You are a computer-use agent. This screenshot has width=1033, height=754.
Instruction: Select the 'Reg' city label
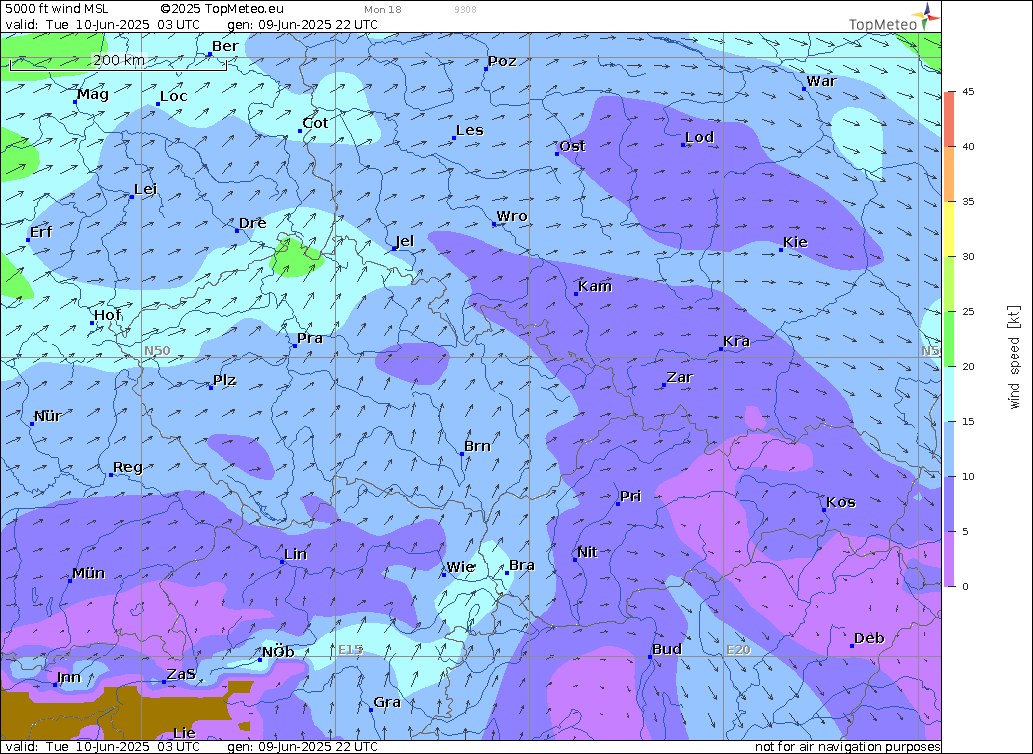coord(128,468)
